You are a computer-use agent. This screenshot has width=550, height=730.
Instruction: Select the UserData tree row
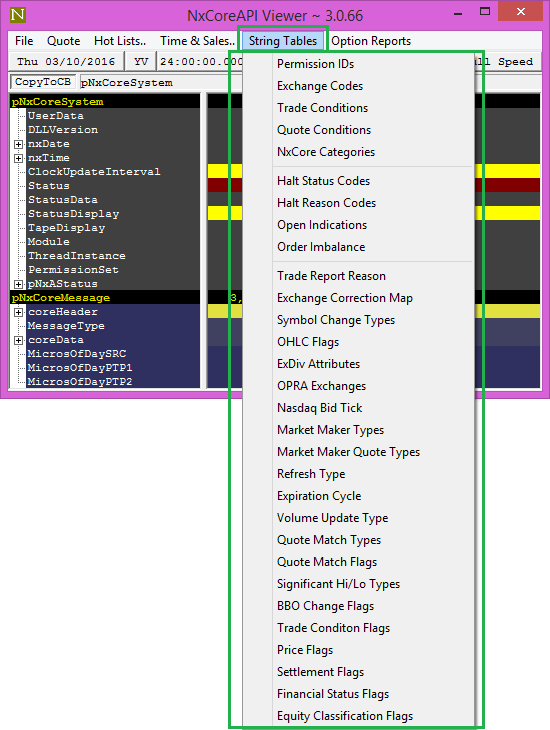click(x=55, y=115)
